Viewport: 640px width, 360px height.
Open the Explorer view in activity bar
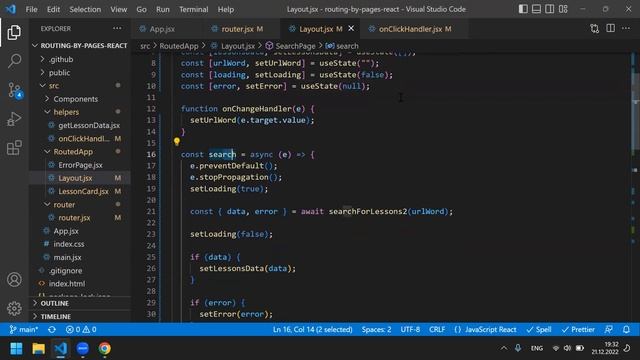(14, 32)
